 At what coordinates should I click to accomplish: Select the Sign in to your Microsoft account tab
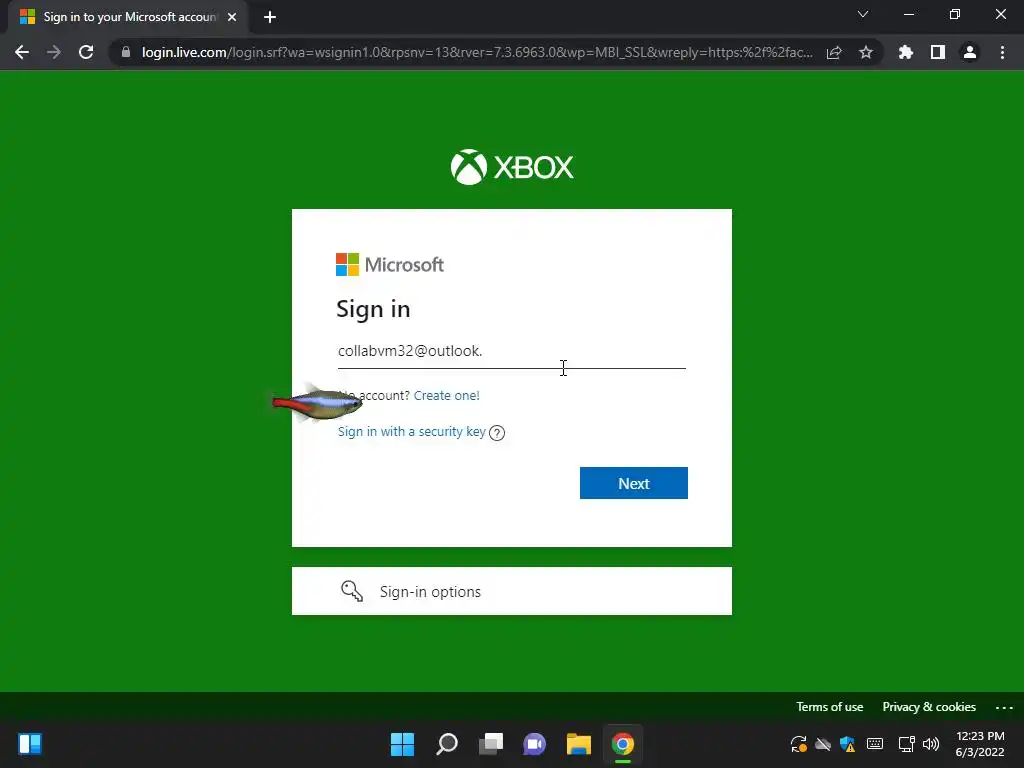127,17
